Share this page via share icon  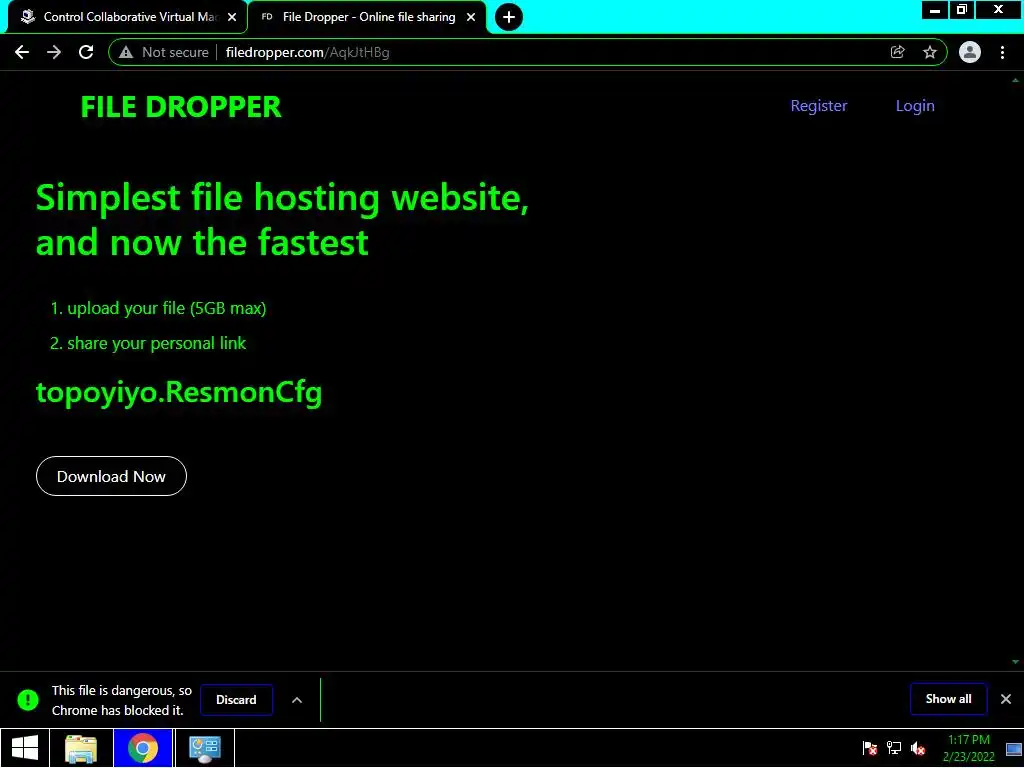(897, 52)
